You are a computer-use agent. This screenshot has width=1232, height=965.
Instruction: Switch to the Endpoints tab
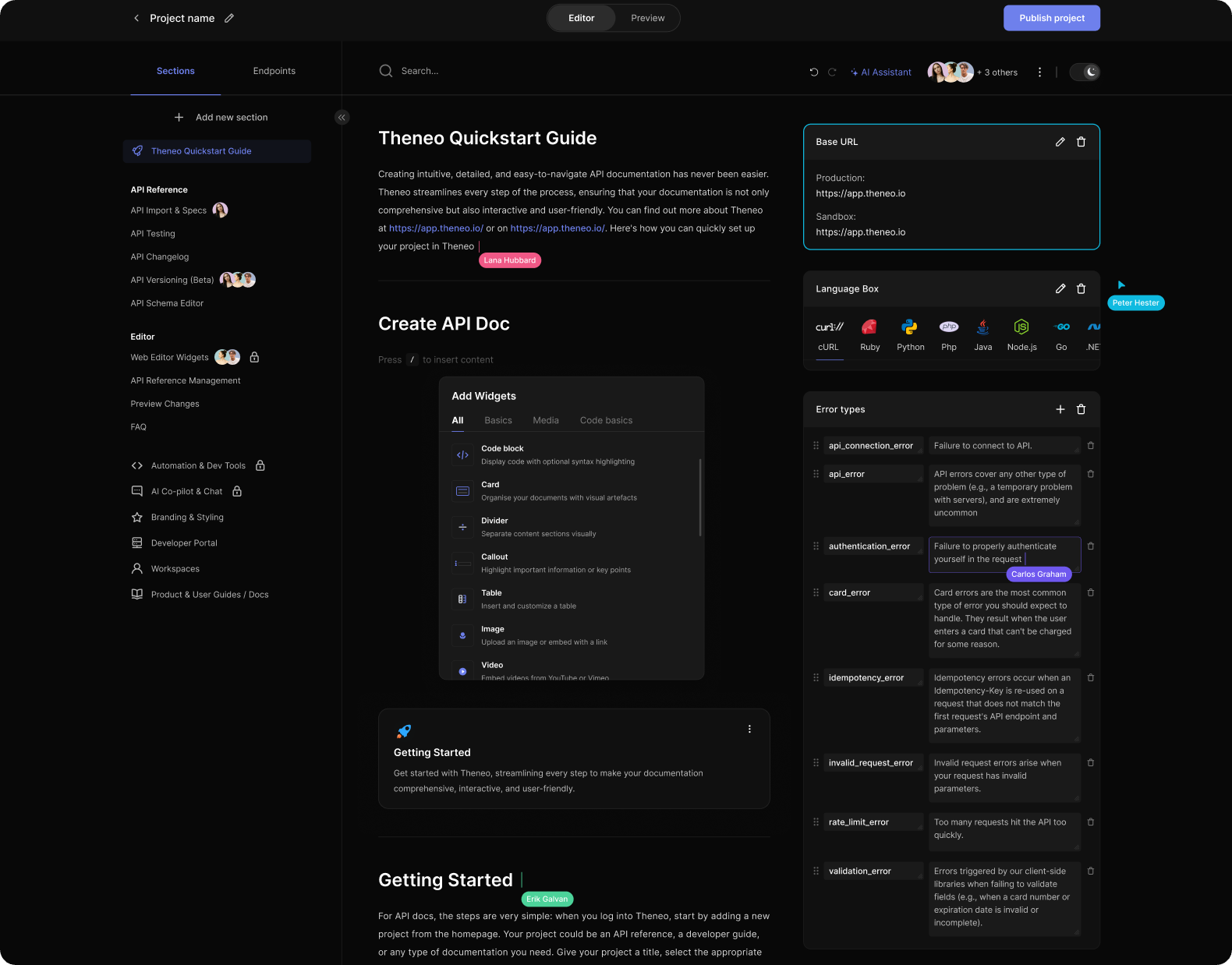[x=274, y=71]
